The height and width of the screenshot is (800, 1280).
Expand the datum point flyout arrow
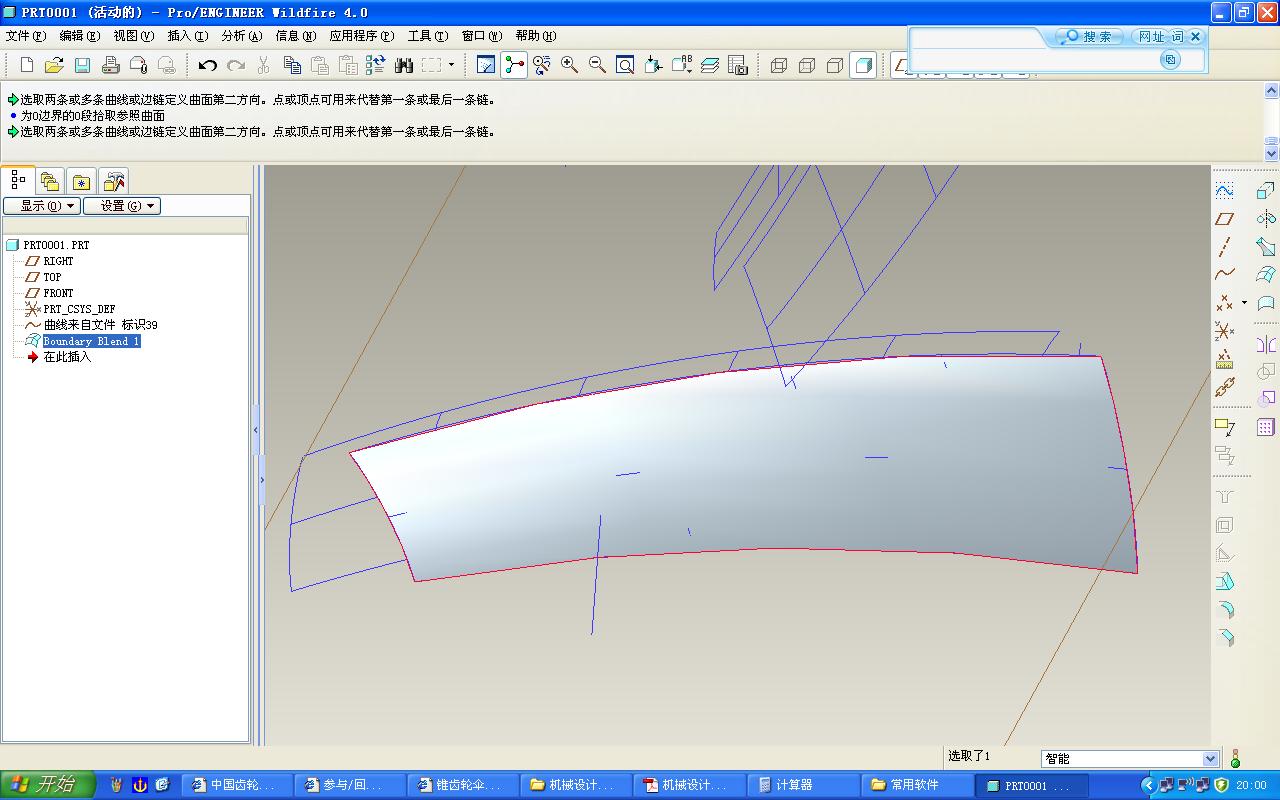coord(1244,302)
